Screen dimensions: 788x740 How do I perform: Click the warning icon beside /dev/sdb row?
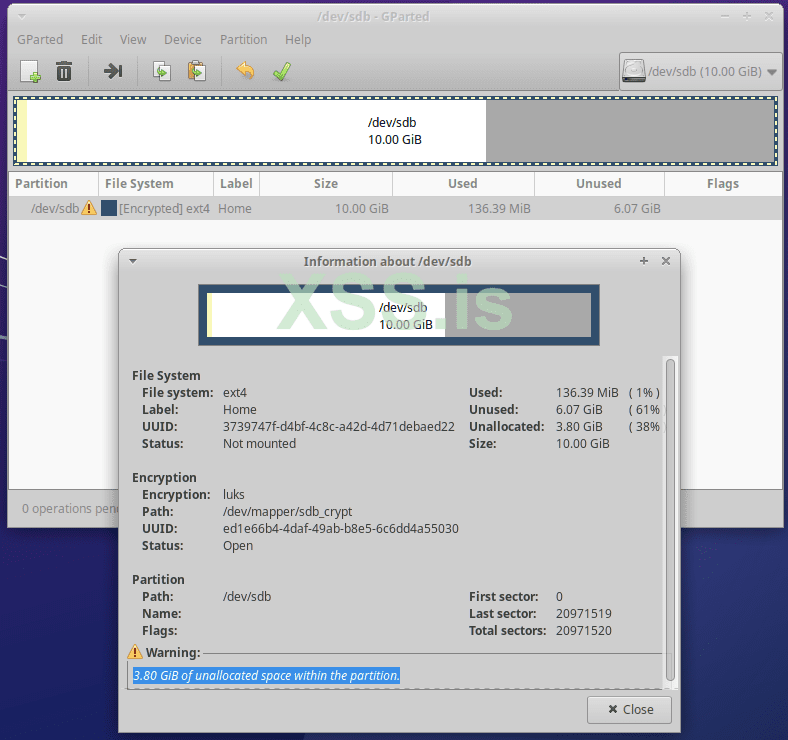(89, 208)
